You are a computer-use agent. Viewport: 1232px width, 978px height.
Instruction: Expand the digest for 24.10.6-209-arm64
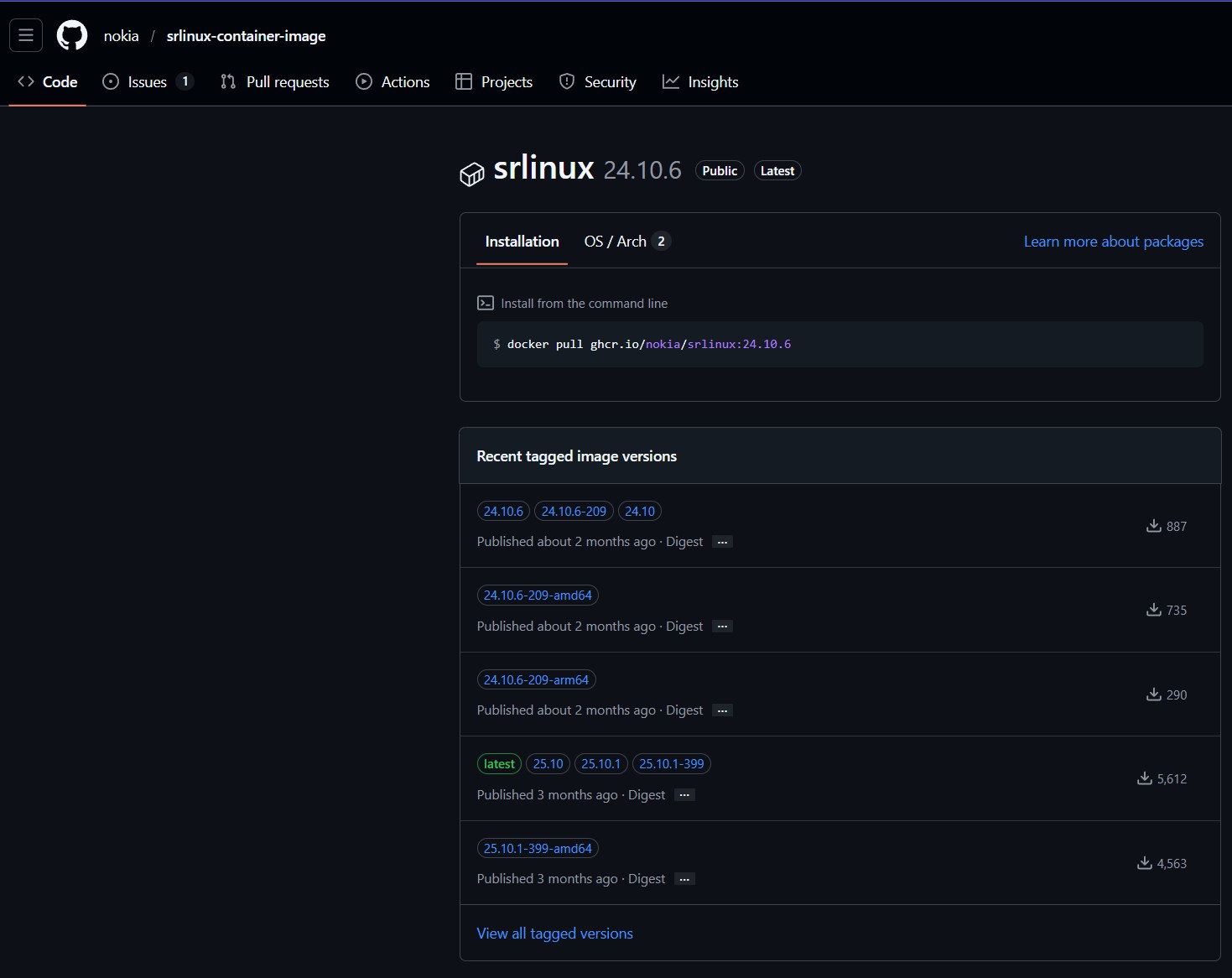click(x=721, y=710)
